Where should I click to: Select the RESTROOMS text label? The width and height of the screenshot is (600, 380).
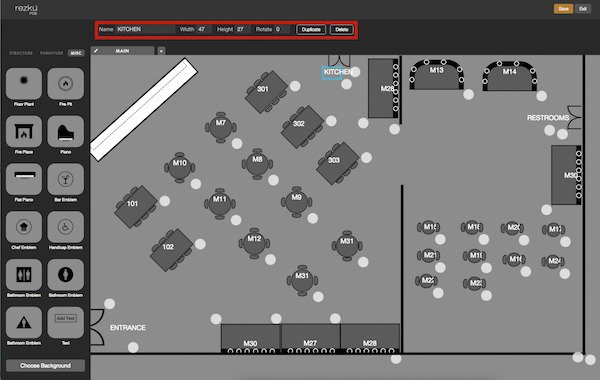point(548,118)
